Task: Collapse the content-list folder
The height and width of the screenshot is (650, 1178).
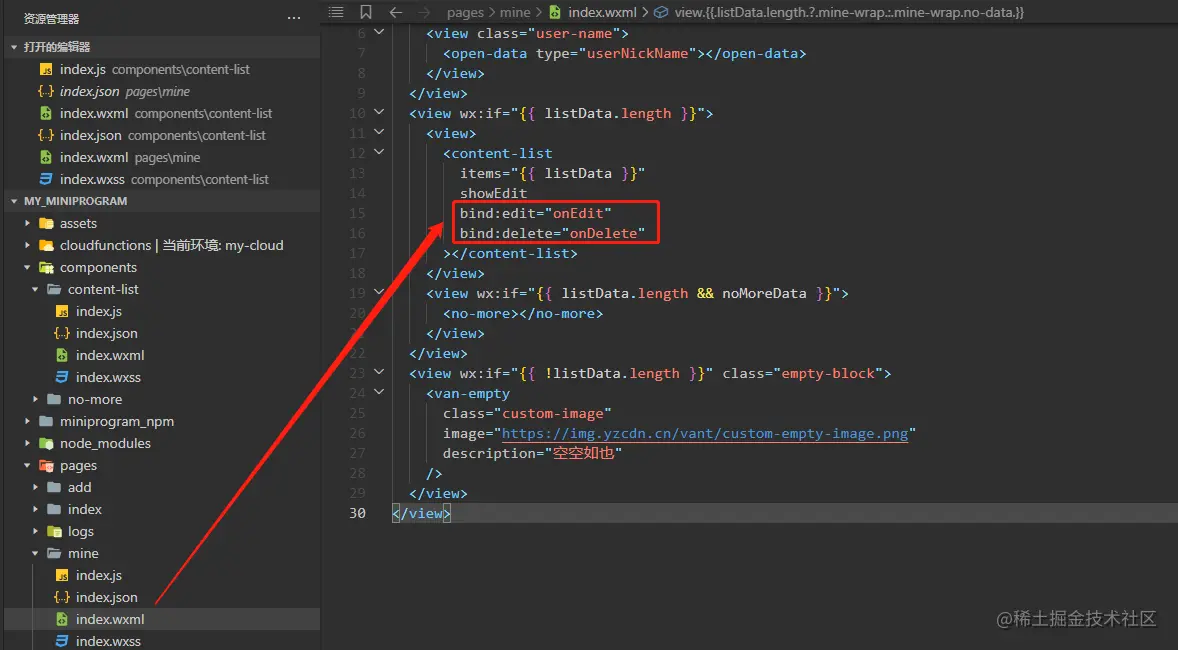Action: 35,289
